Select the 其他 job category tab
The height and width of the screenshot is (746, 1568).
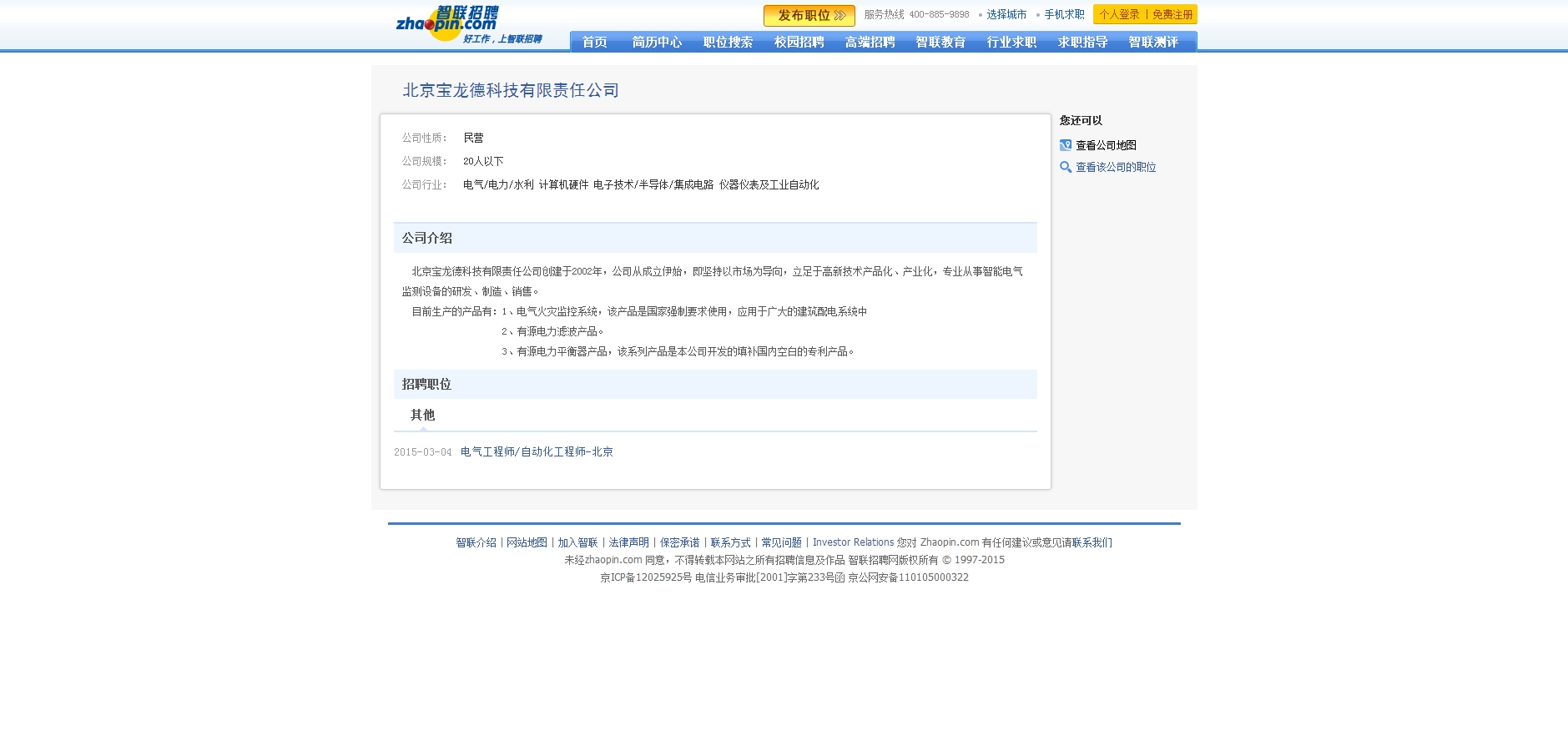(x=422, y=415)
